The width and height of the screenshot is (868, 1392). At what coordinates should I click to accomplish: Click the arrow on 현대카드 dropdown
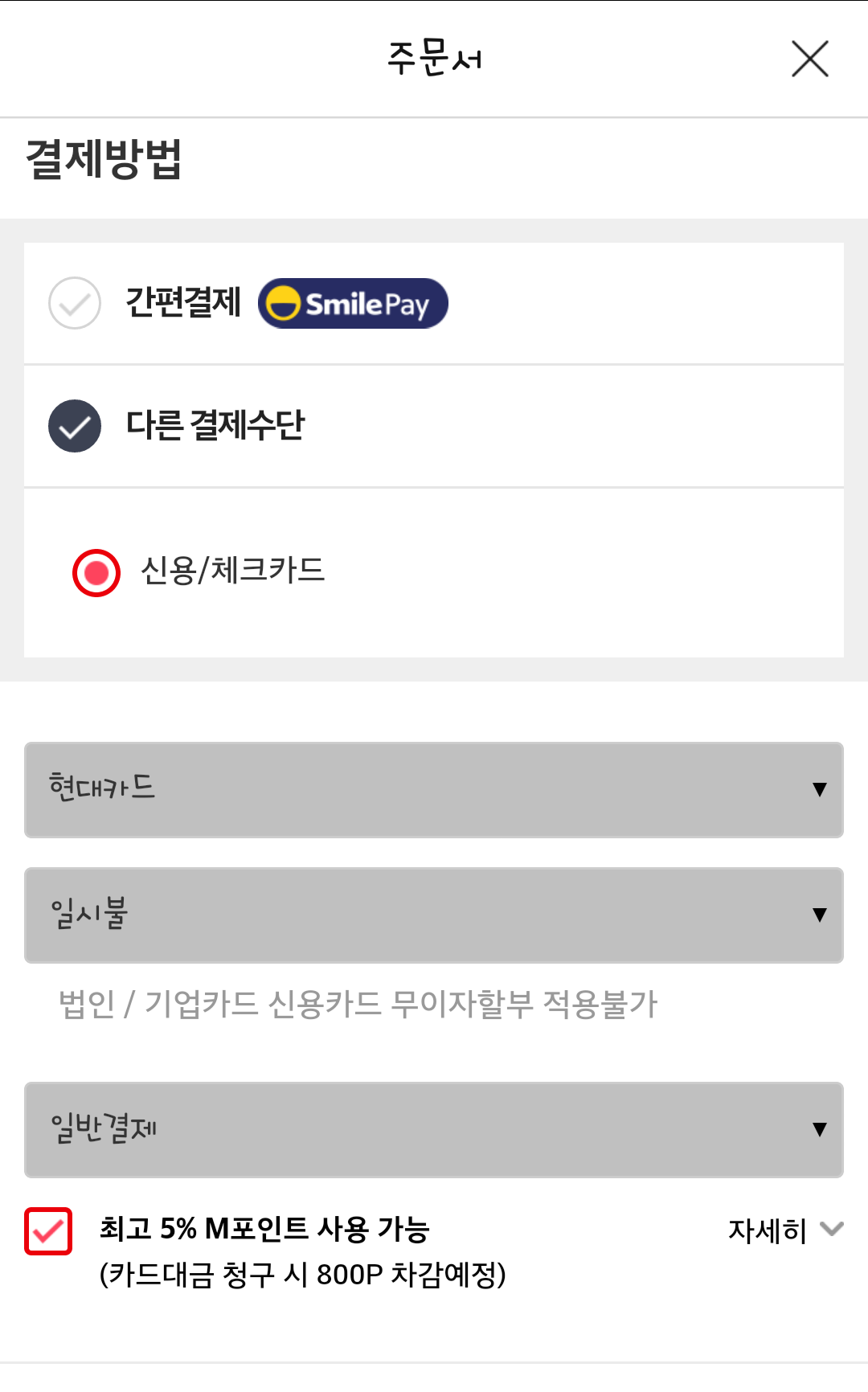[819, 789]
